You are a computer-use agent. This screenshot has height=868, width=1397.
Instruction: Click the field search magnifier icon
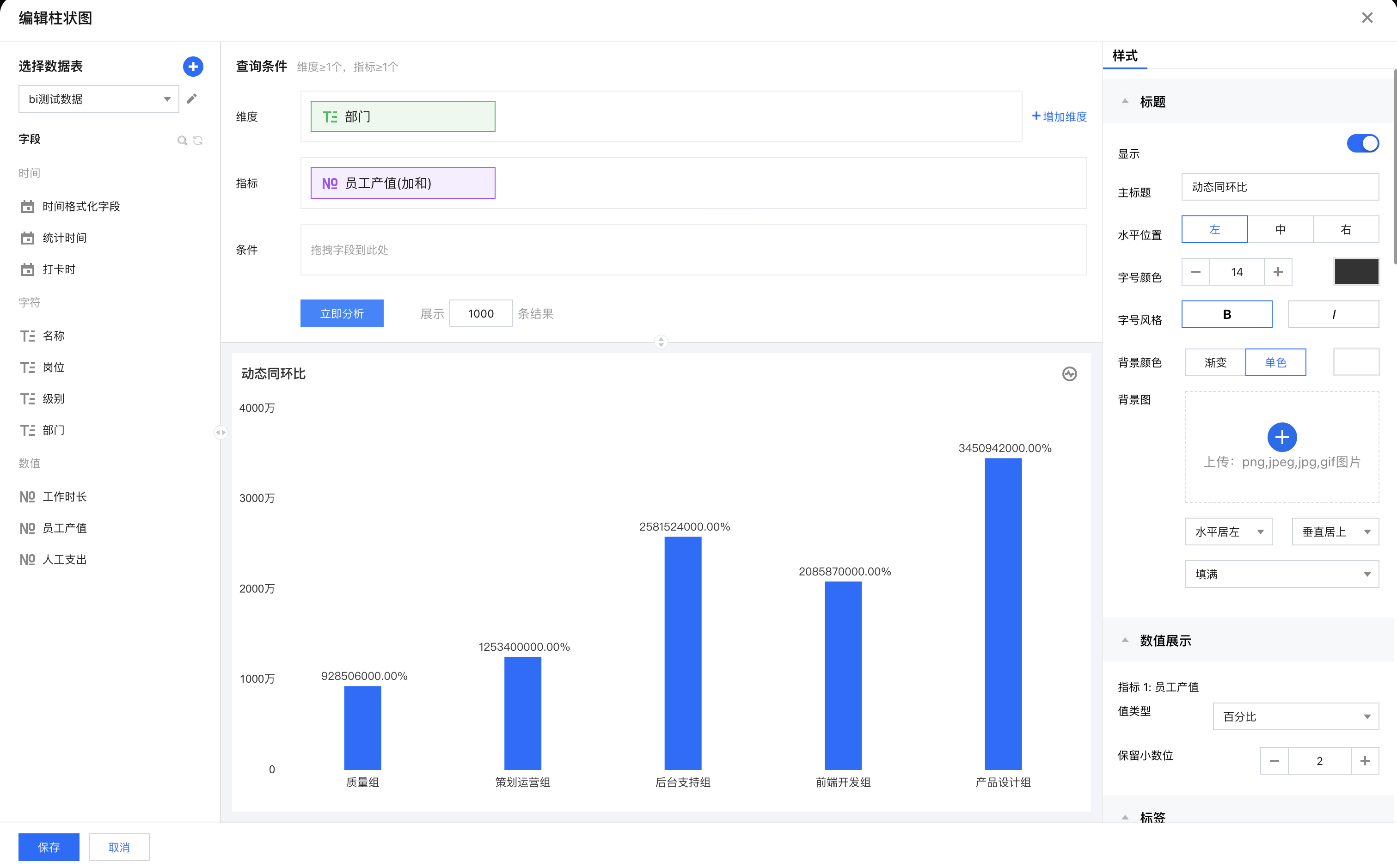[182, 140]
